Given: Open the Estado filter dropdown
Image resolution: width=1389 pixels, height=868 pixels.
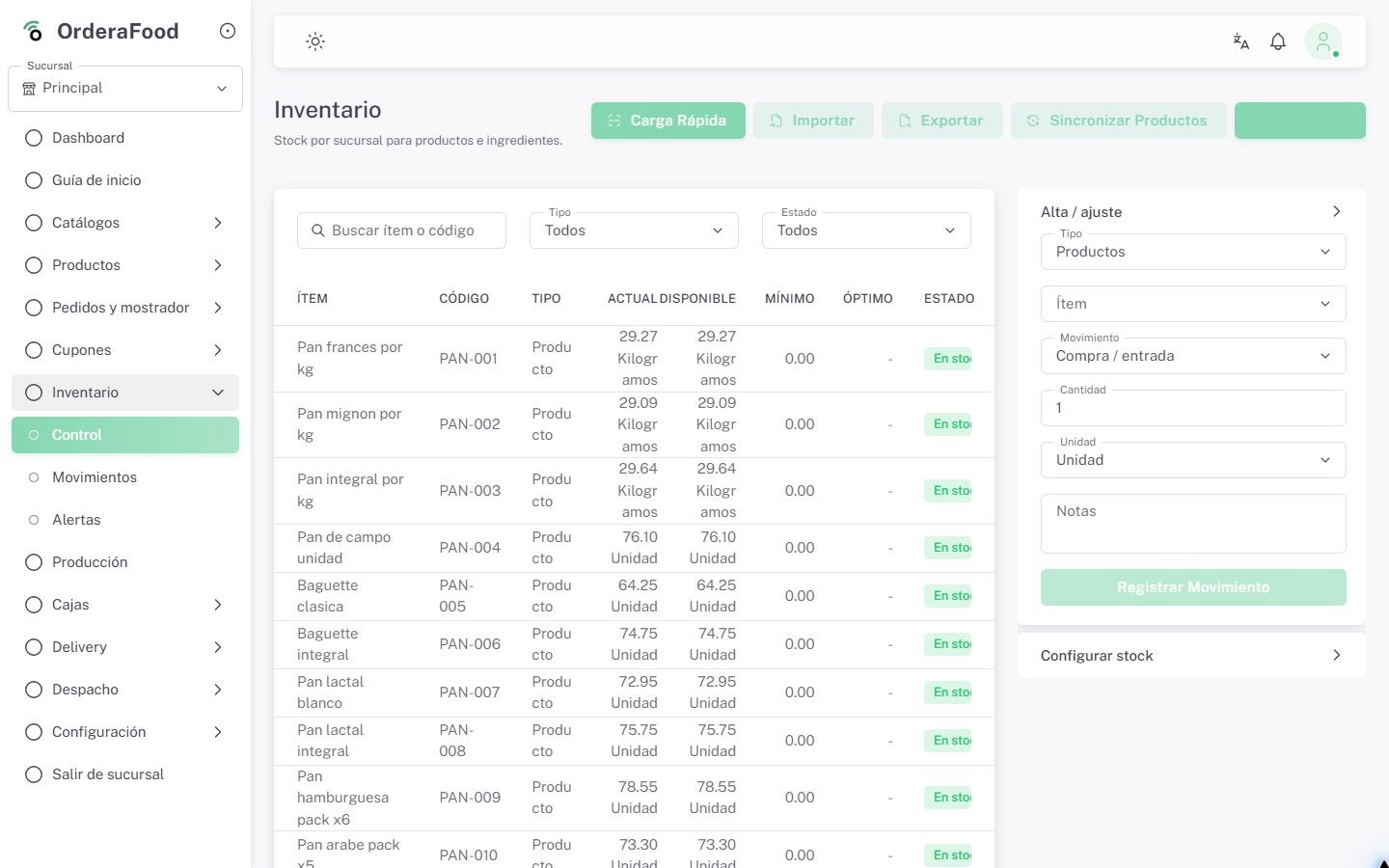Looking at the screenshot, I should click(x=866, y=231).
